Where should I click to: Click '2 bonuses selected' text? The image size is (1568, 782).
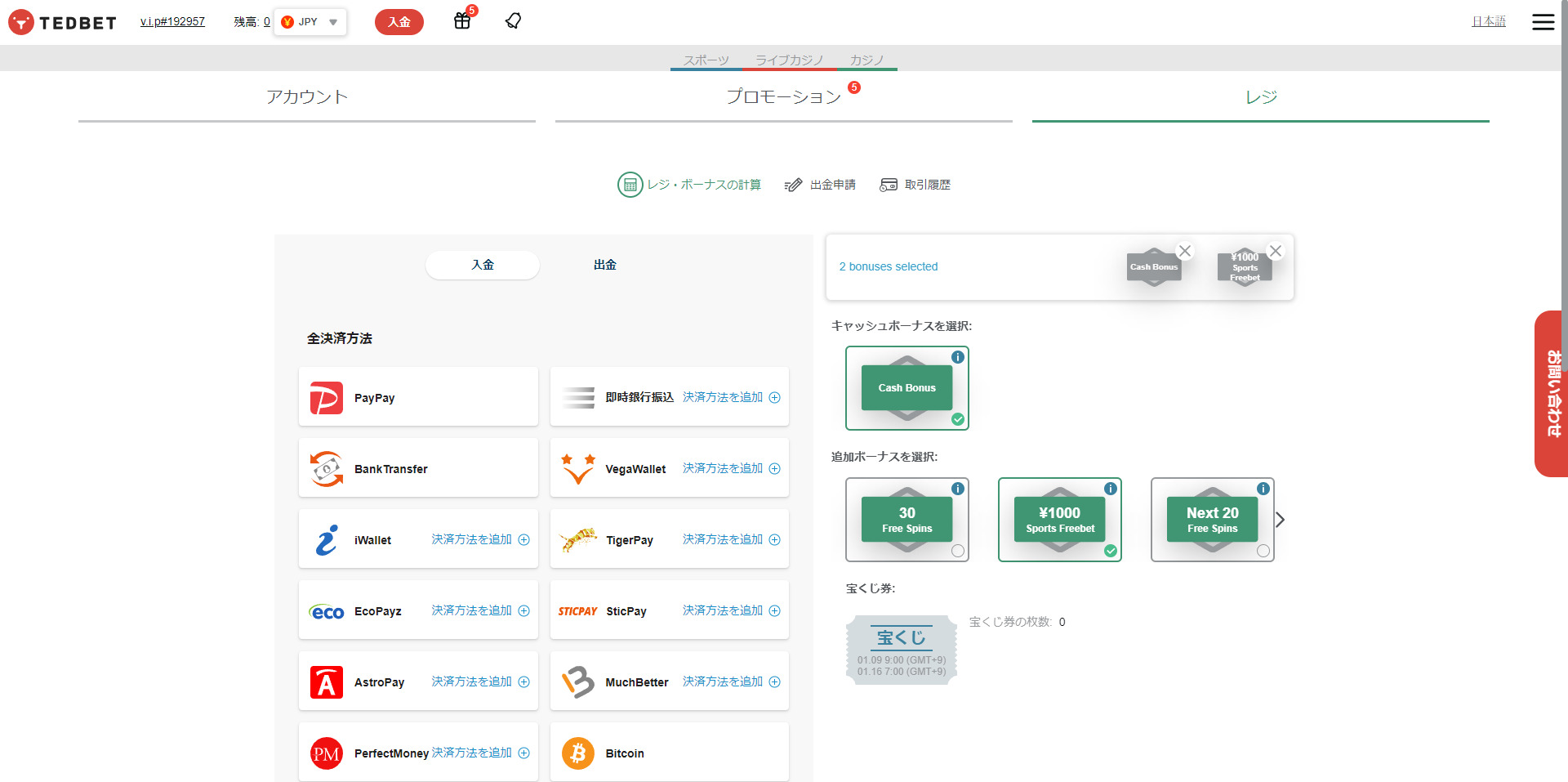[889, 267]
